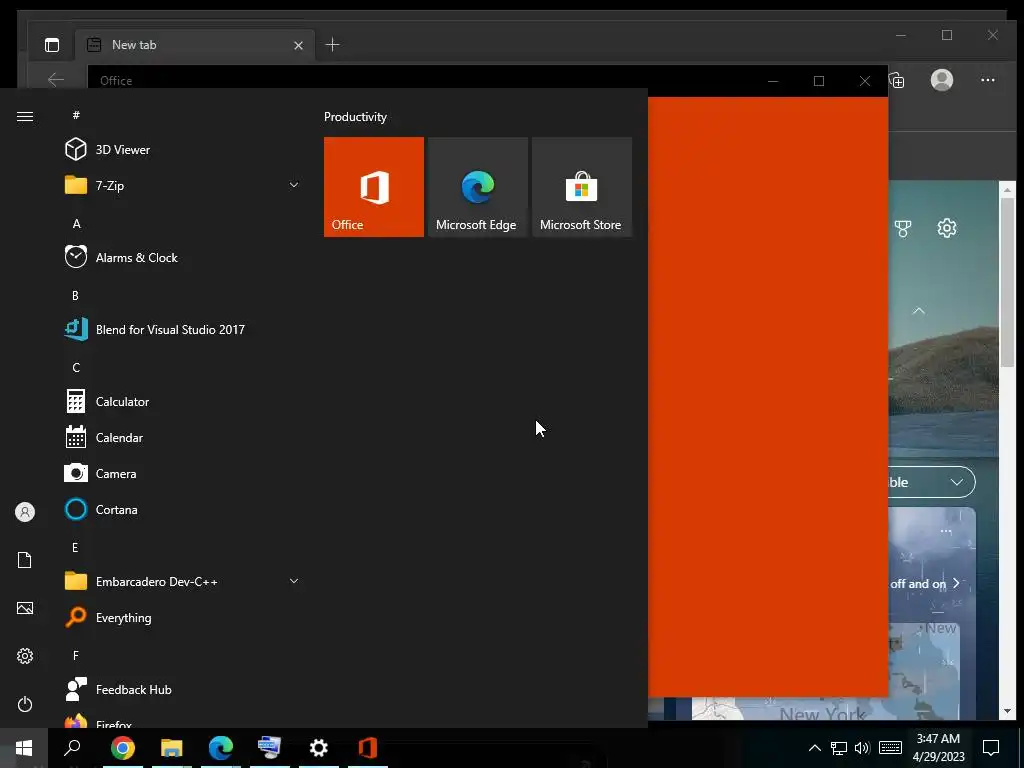The image size is (1024, 768).
Task: Select the letter B section header
Action: (75, 295)
